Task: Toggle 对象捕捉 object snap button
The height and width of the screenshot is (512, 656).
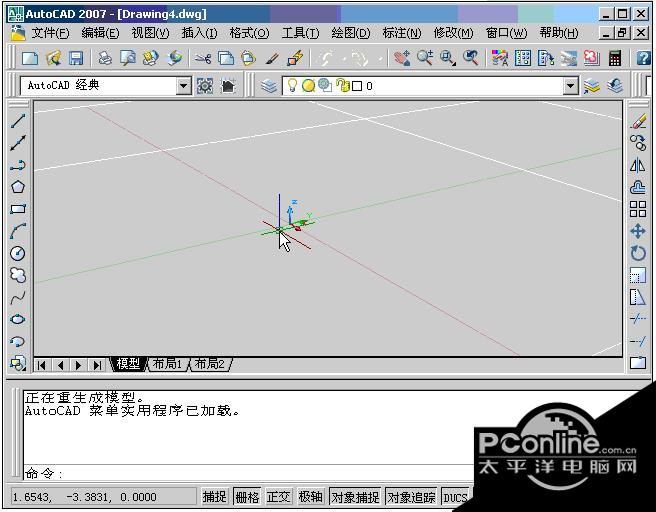Action: (x=355, y=497)
